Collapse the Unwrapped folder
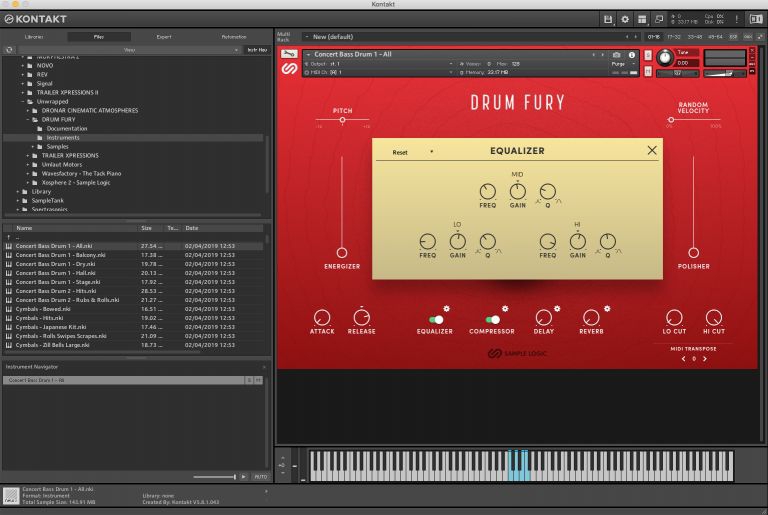The height and width of the screenshot is (515, 768). pyautogui.click(x=23, y=101)
